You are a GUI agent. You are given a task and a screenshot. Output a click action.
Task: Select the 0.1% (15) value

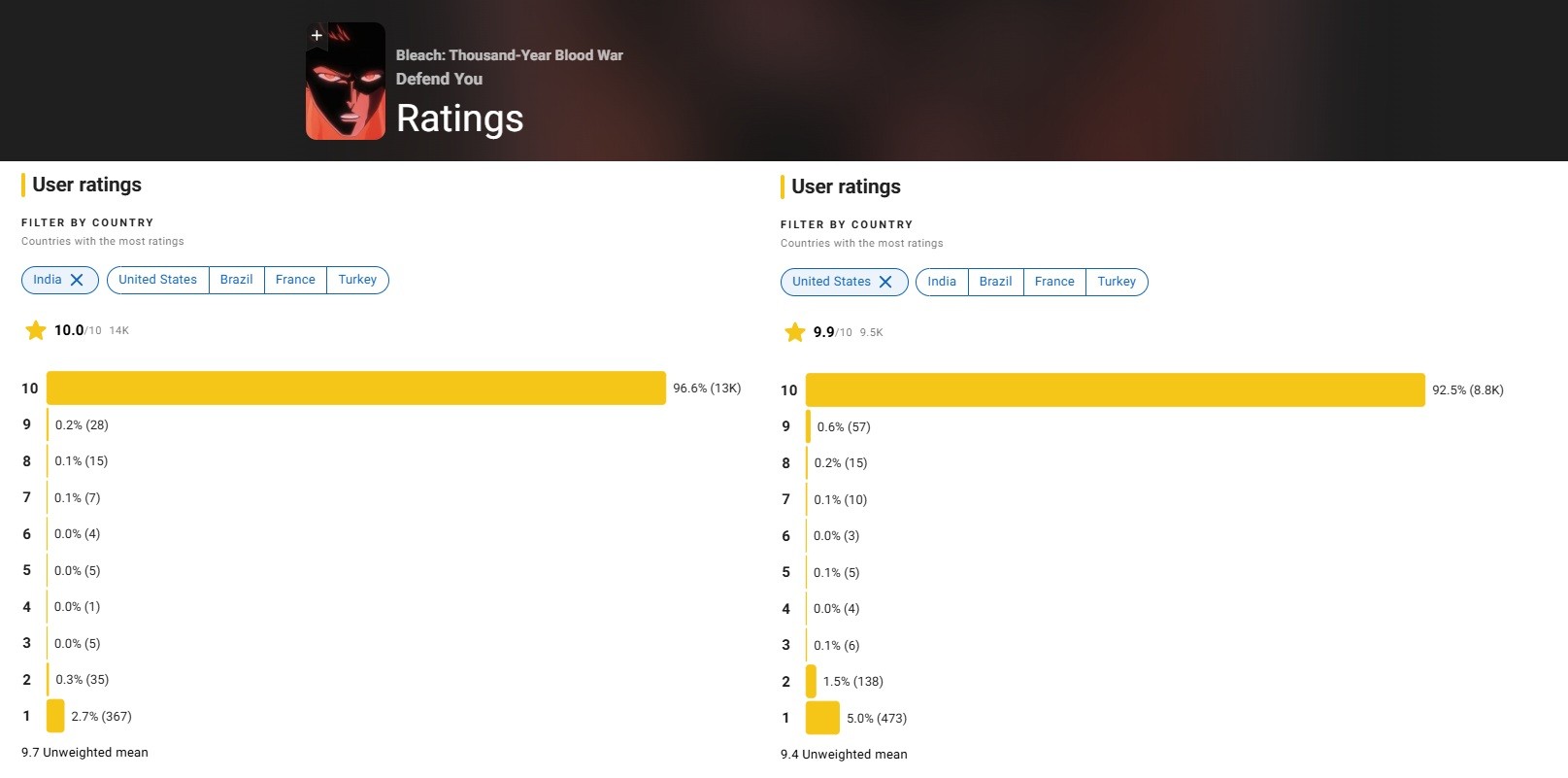(82, 461)
